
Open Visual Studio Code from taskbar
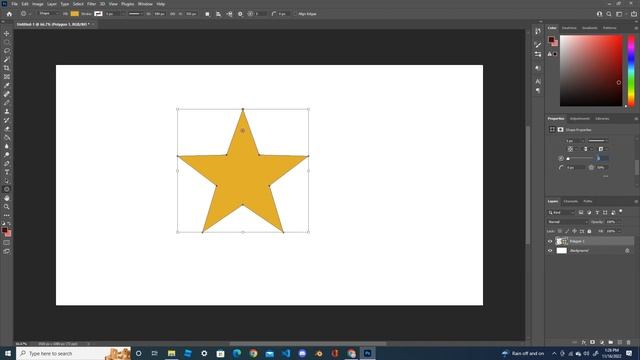click(x=286, y=353)
